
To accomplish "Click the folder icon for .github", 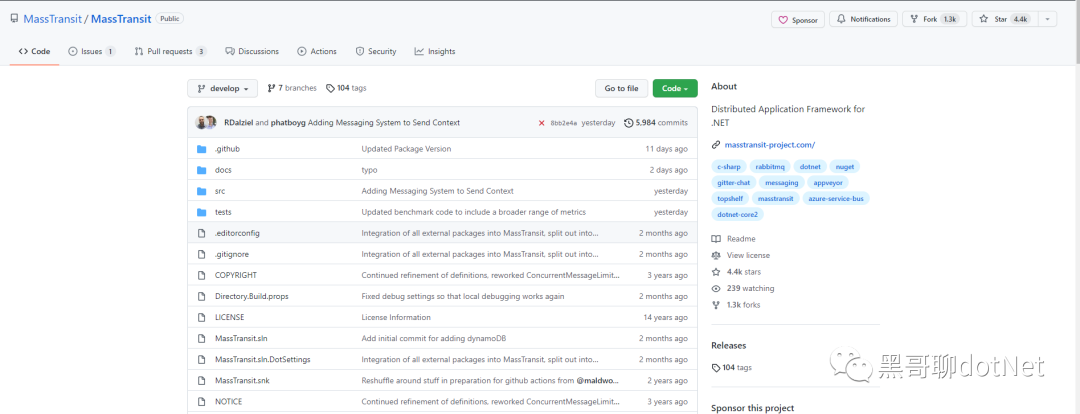I will [x=202, y=149].
